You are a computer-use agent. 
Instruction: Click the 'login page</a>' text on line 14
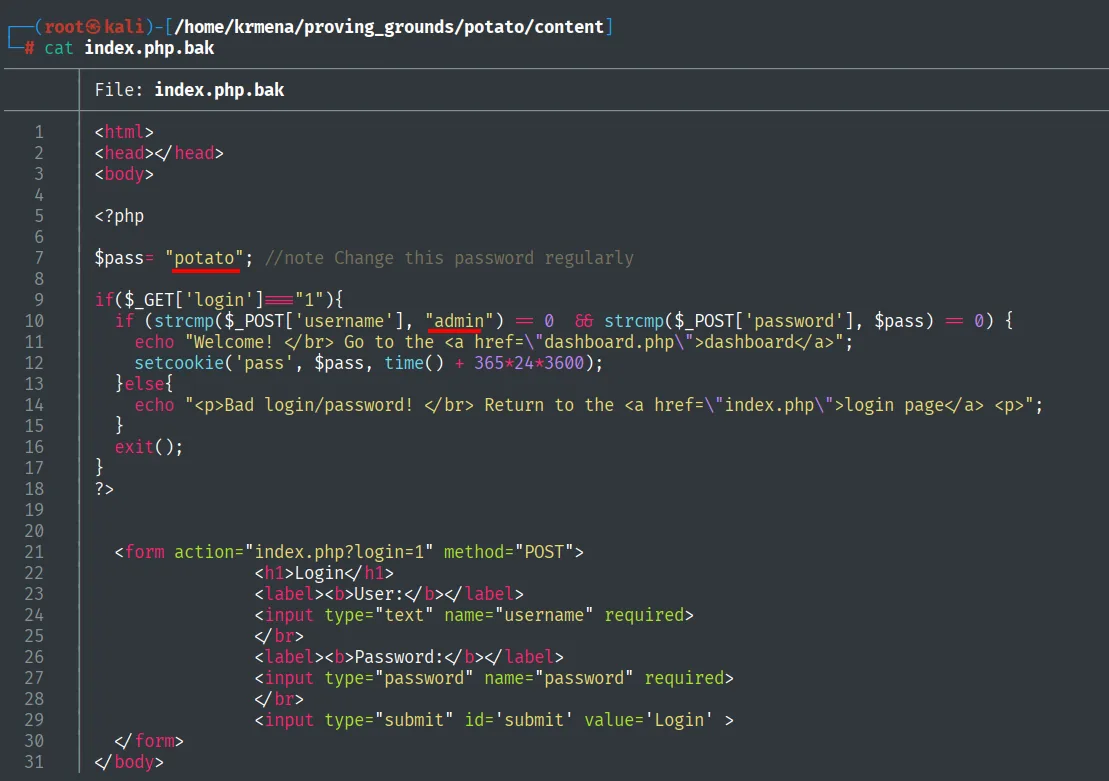click(914, 405)
